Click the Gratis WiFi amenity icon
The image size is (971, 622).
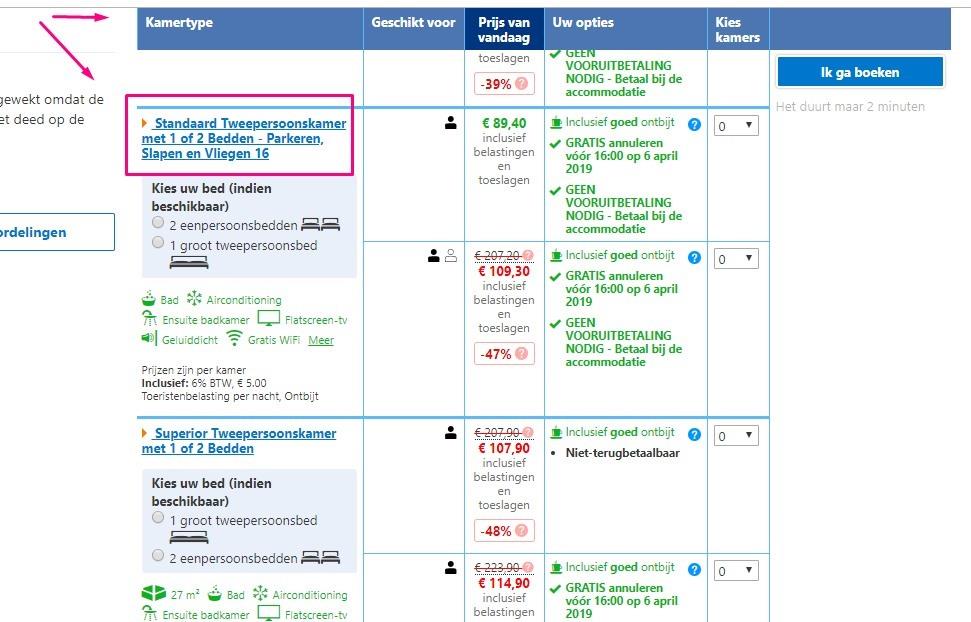point(234,339)
